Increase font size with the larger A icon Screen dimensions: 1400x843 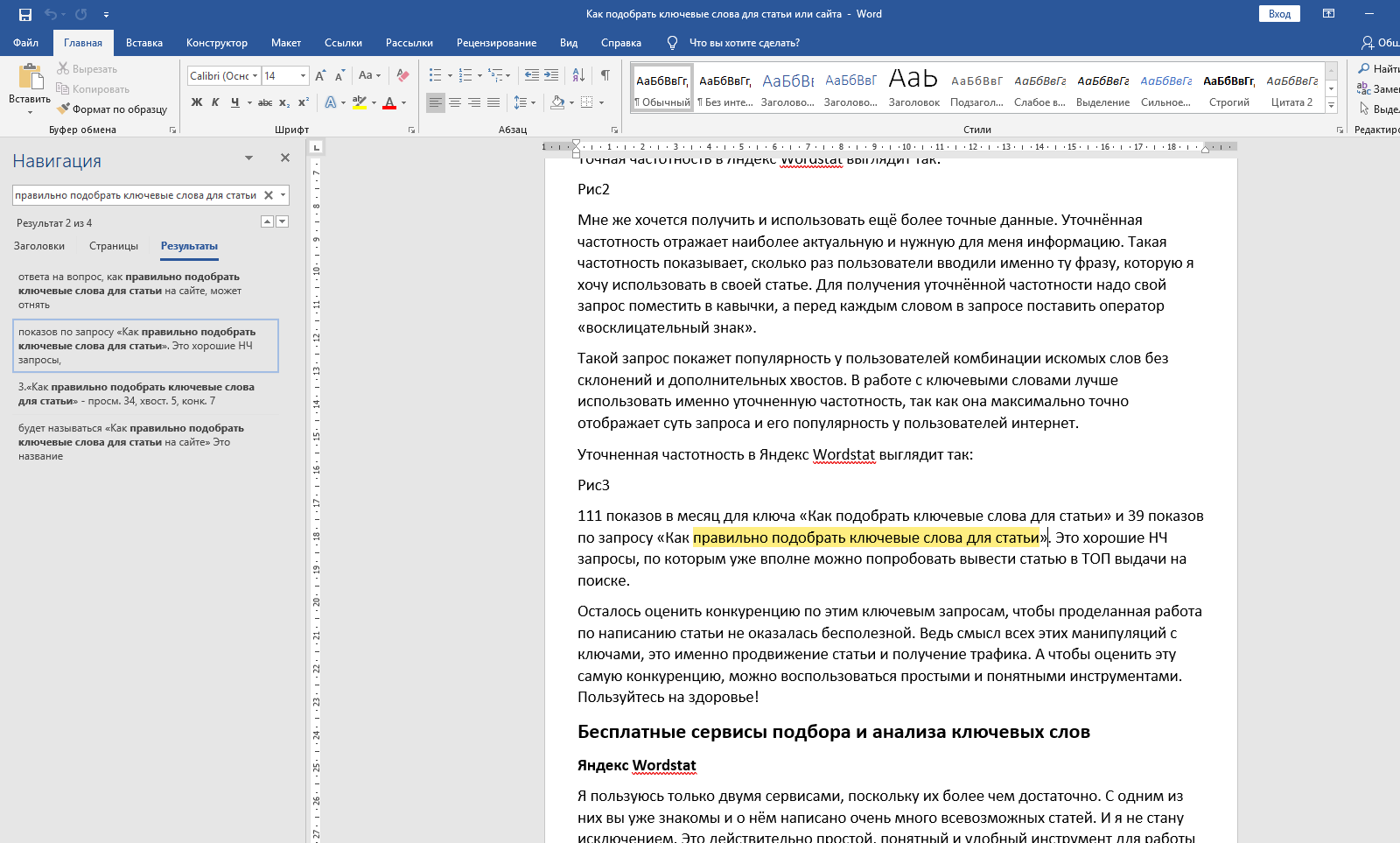pyautogui.click(x=320, y=75)
